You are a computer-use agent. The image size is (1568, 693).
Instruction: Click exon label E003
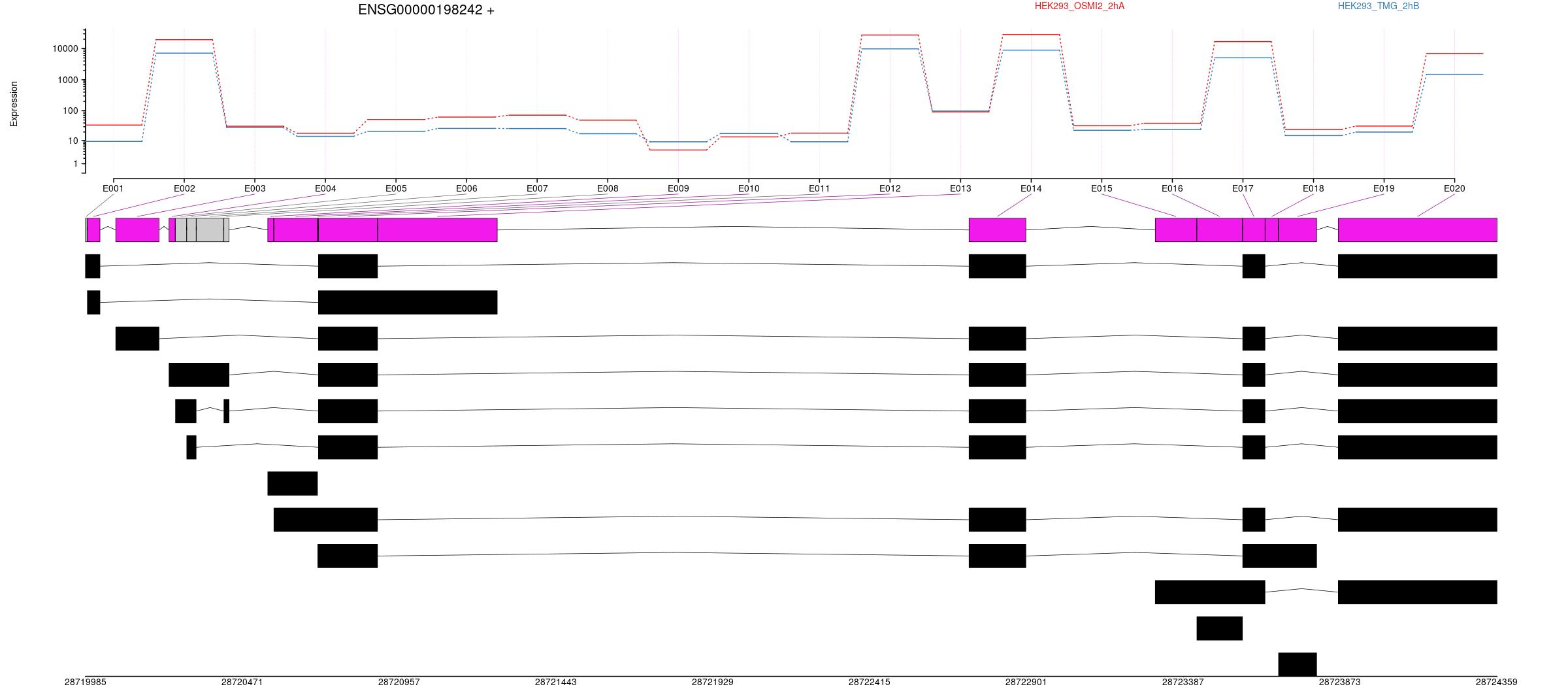255,188
